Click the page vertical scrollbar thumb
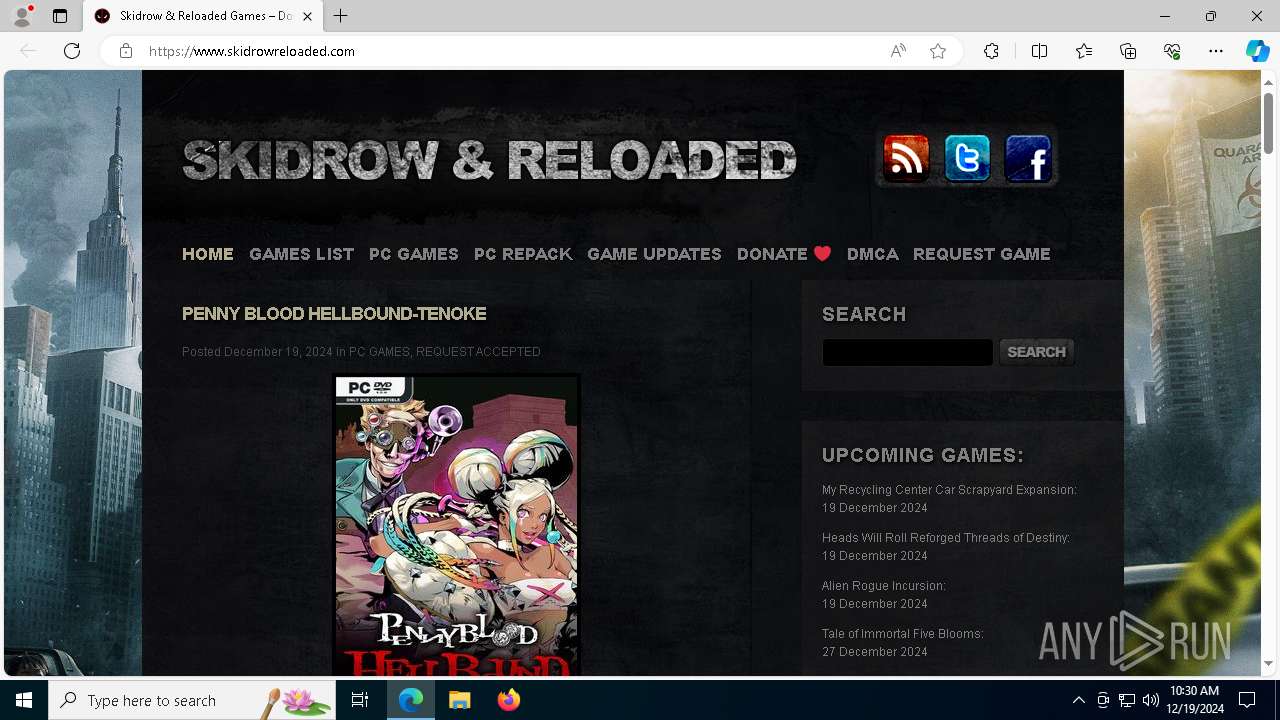This screenshot has width=1280, height=720. click(1269, 122)
